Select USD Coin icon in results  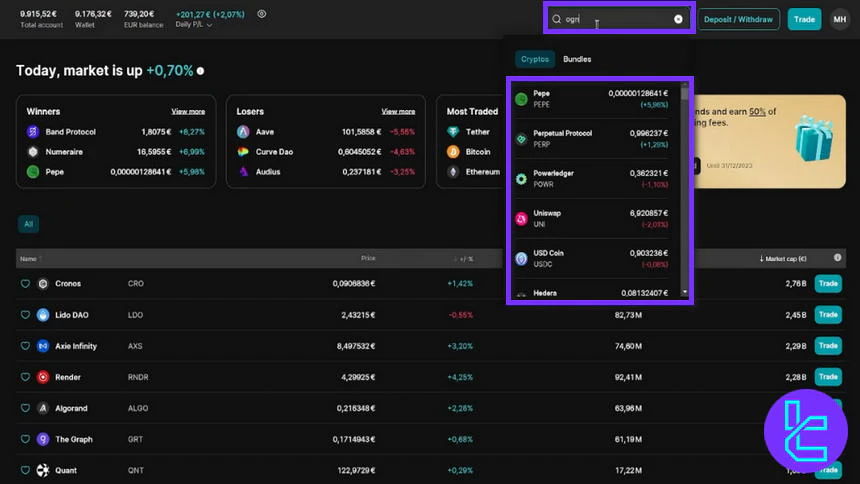521,258
